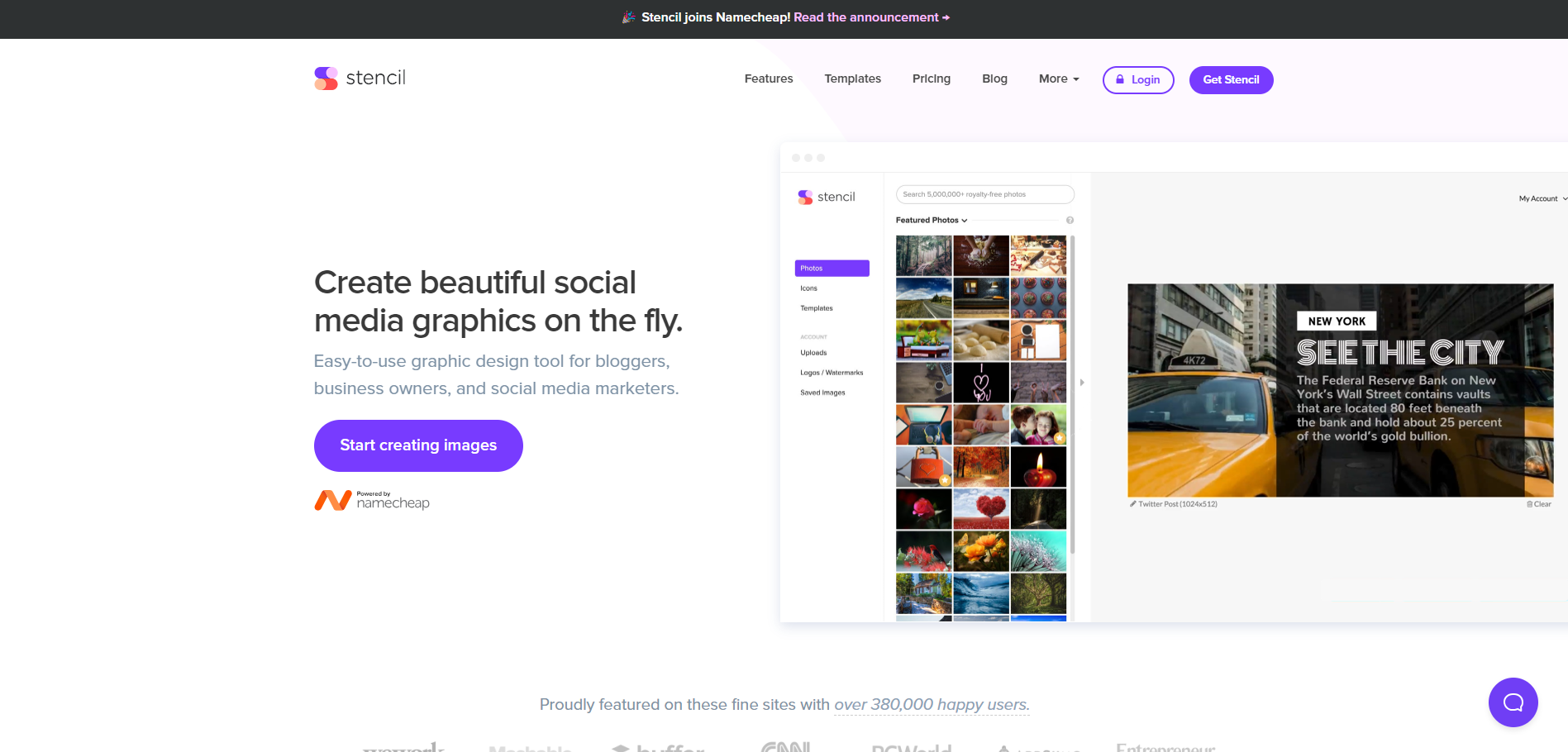Select the forest photo thumbnail
The image size is (1568, 752).
coord(924,255)
